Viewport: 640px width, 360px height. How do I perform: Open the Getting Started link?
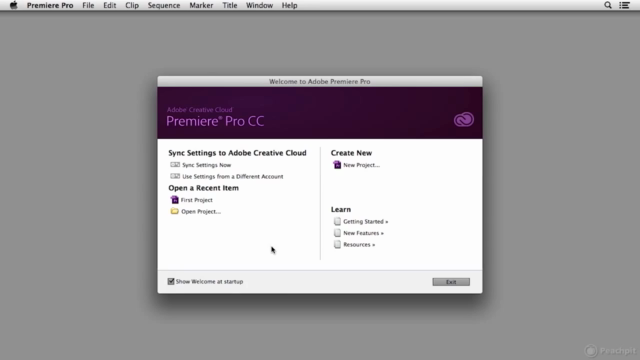pyautogui.click(x=366, y=221)
